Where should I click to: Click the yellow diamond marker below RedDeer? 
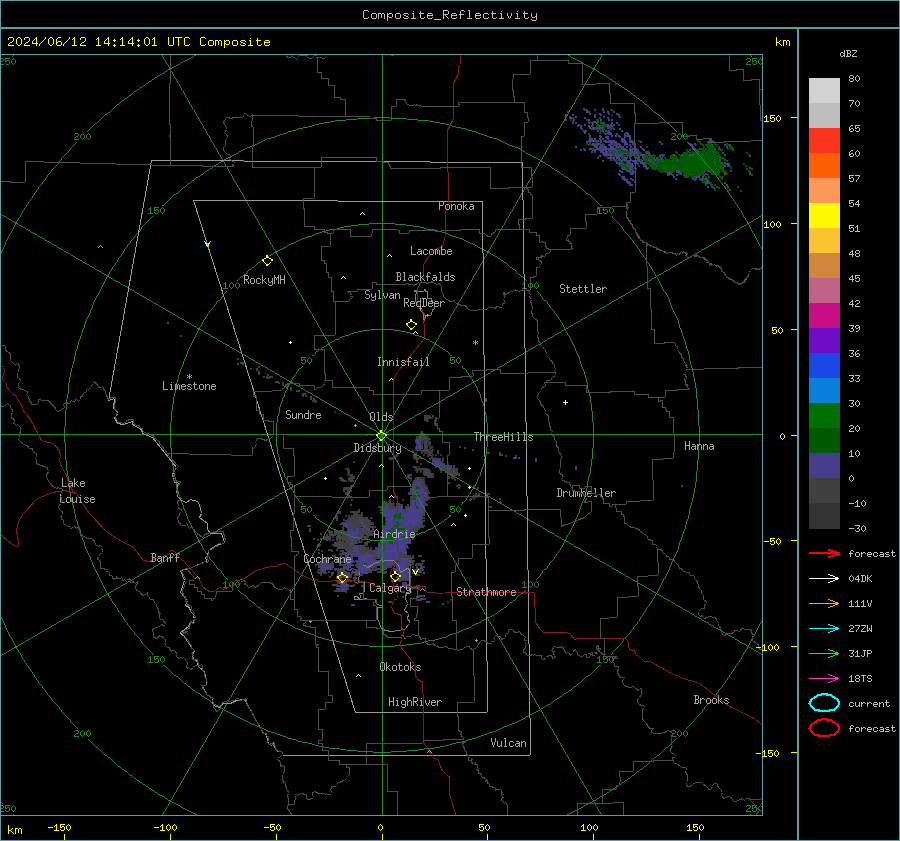[411, 325]
